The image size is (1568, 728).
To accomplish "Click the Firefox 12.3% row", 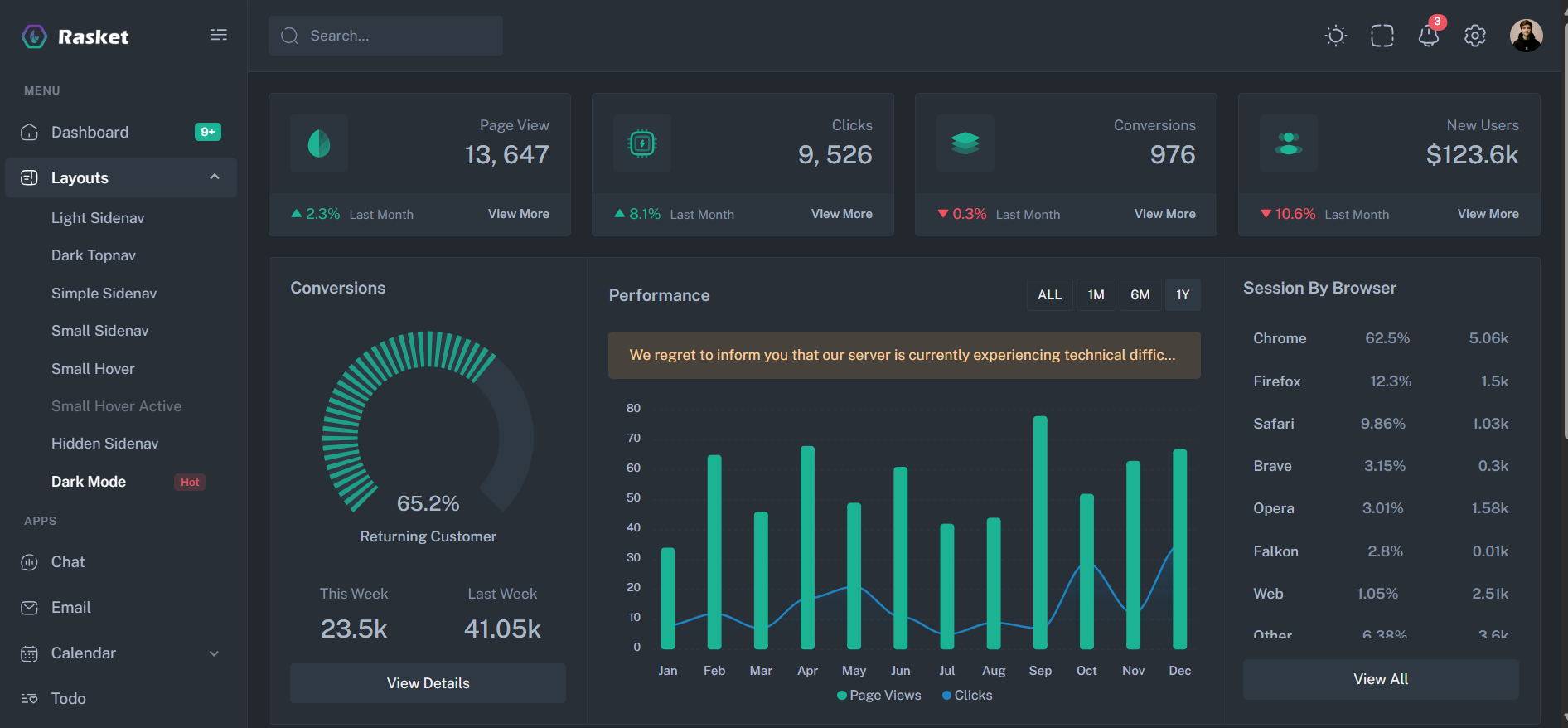I will click(x=1381, y=381).
